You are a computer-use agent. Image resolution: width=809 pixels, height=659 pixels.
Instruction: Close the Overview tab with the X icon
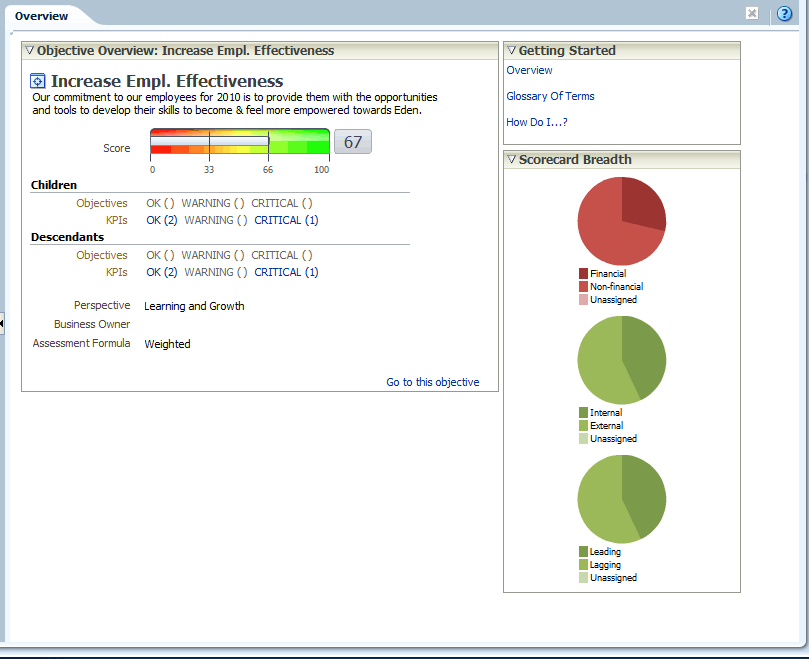[752, 13]
